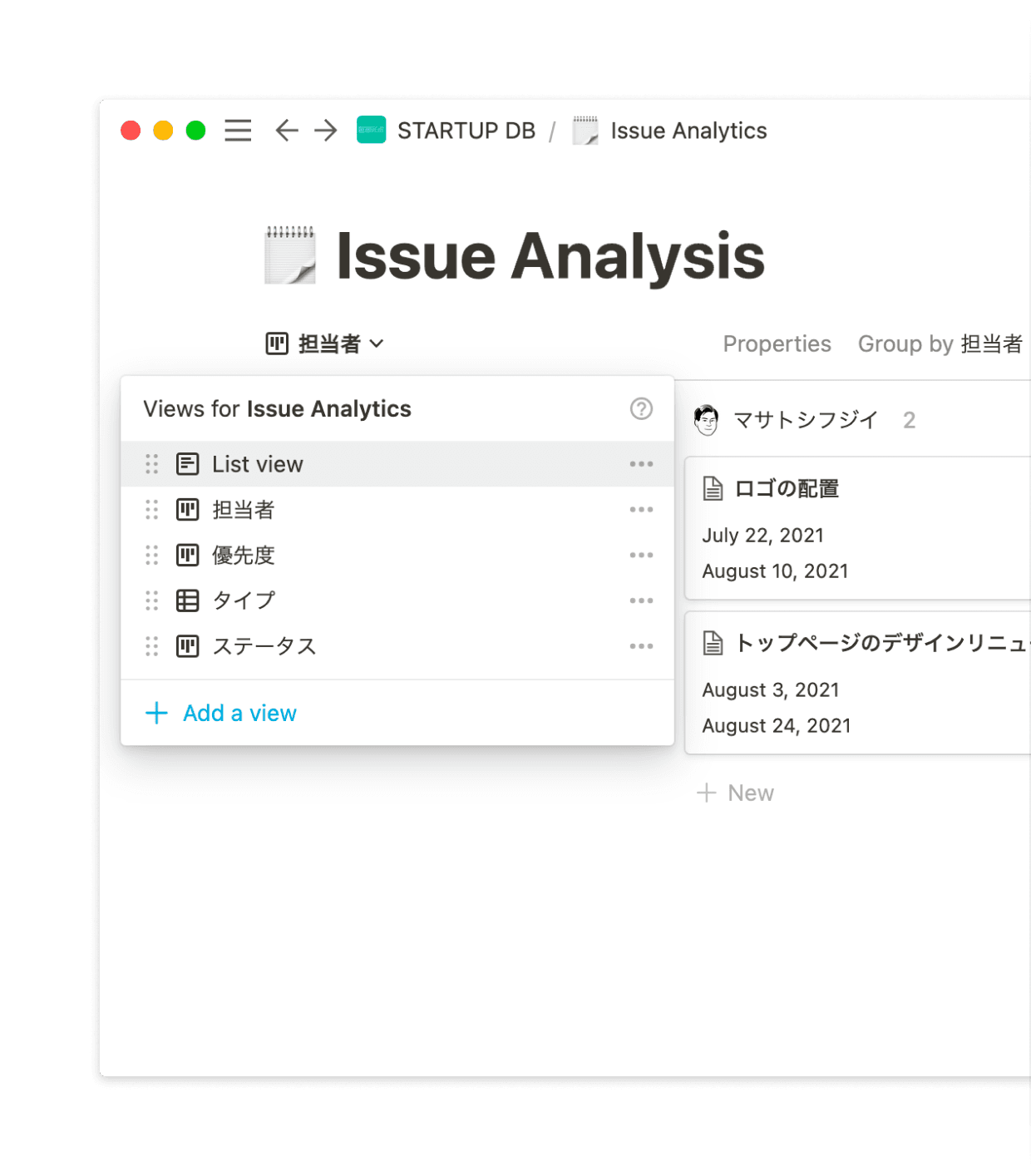Open the 担当者 view switcher dropdown
This screenshot has width=1031, height=1176.
click(x=324, y=343)
